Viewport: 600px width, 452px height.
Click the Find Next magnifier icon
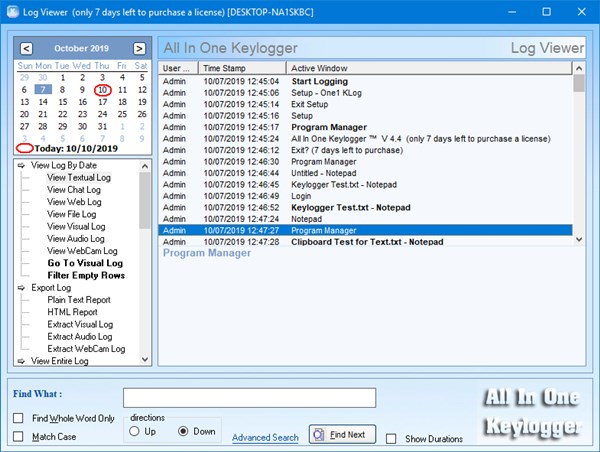pyautogui.click(x=318, y=435)
